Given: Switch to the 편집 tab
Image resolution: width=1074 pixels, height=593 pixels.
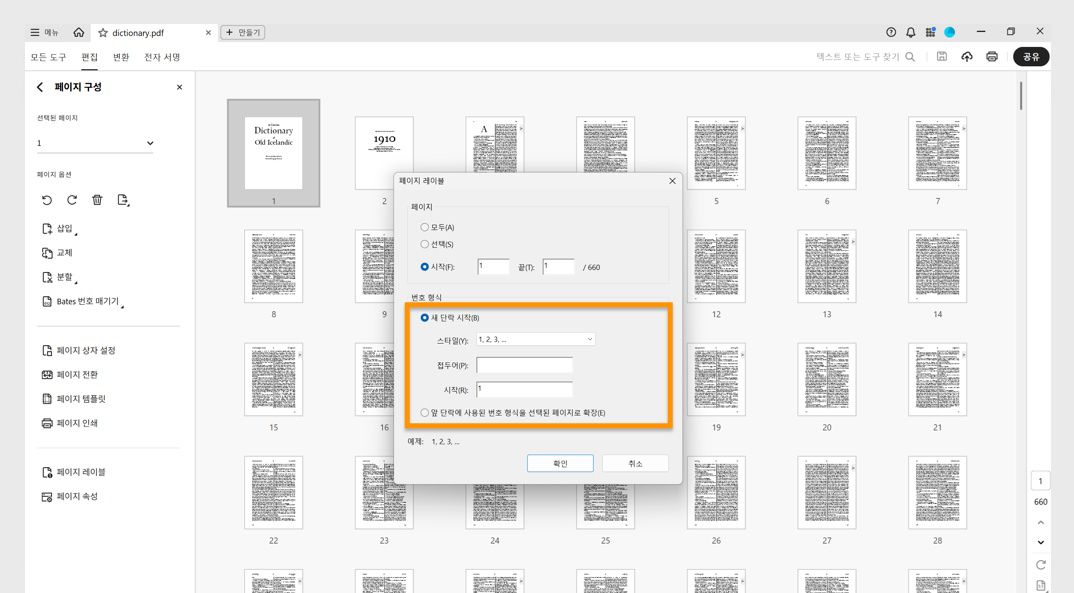Looking at the screenshot, I should pos(90,57).
